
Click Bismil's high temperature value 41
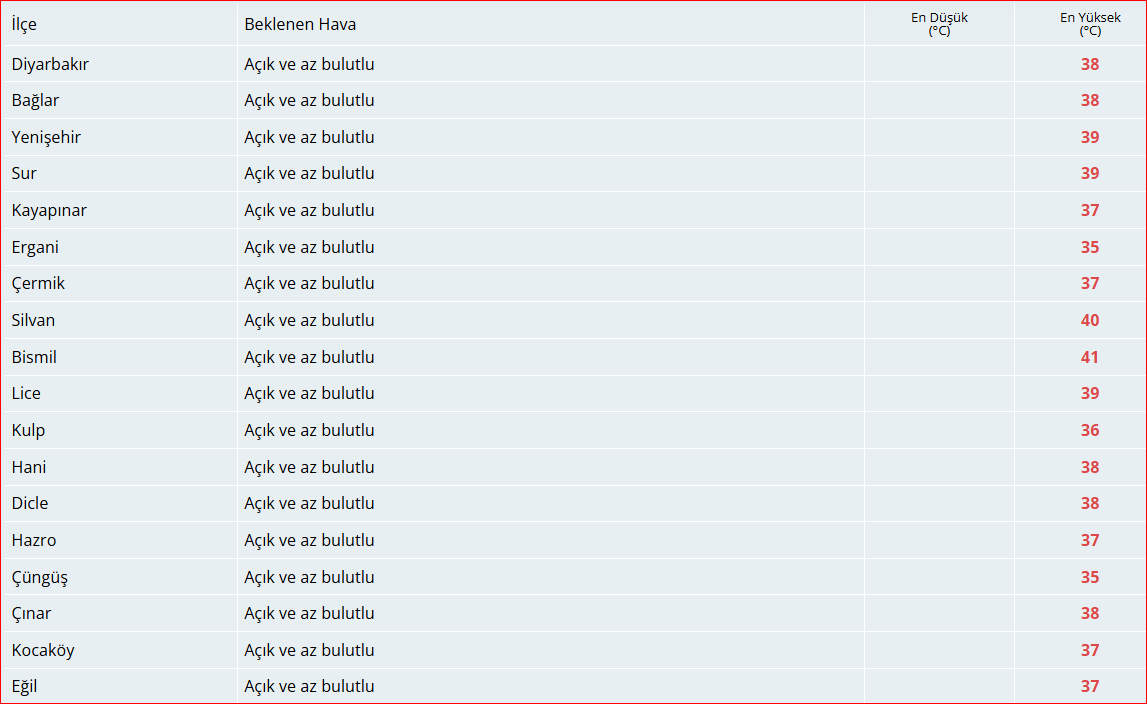tap(1090, 357)
